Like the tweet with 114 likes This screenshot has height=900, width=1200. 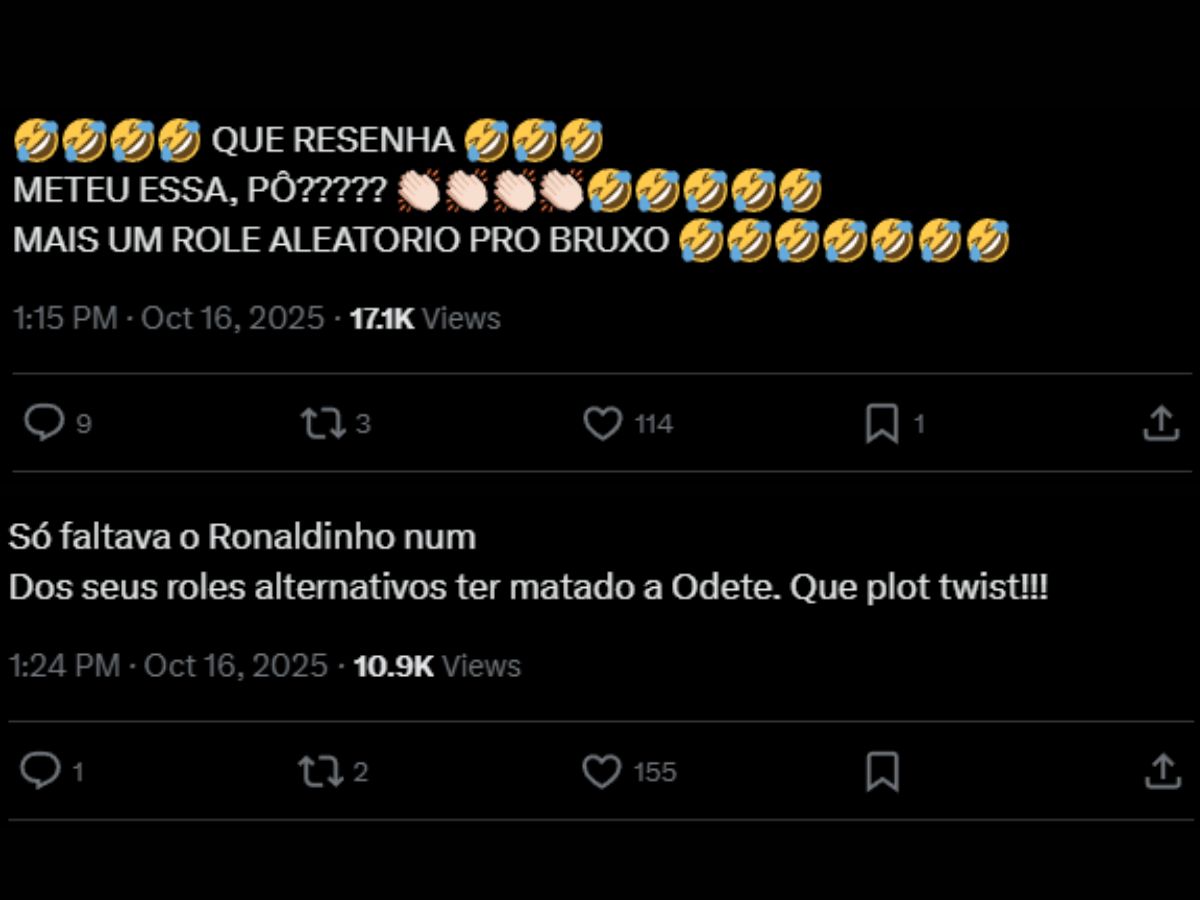[603, 424]
